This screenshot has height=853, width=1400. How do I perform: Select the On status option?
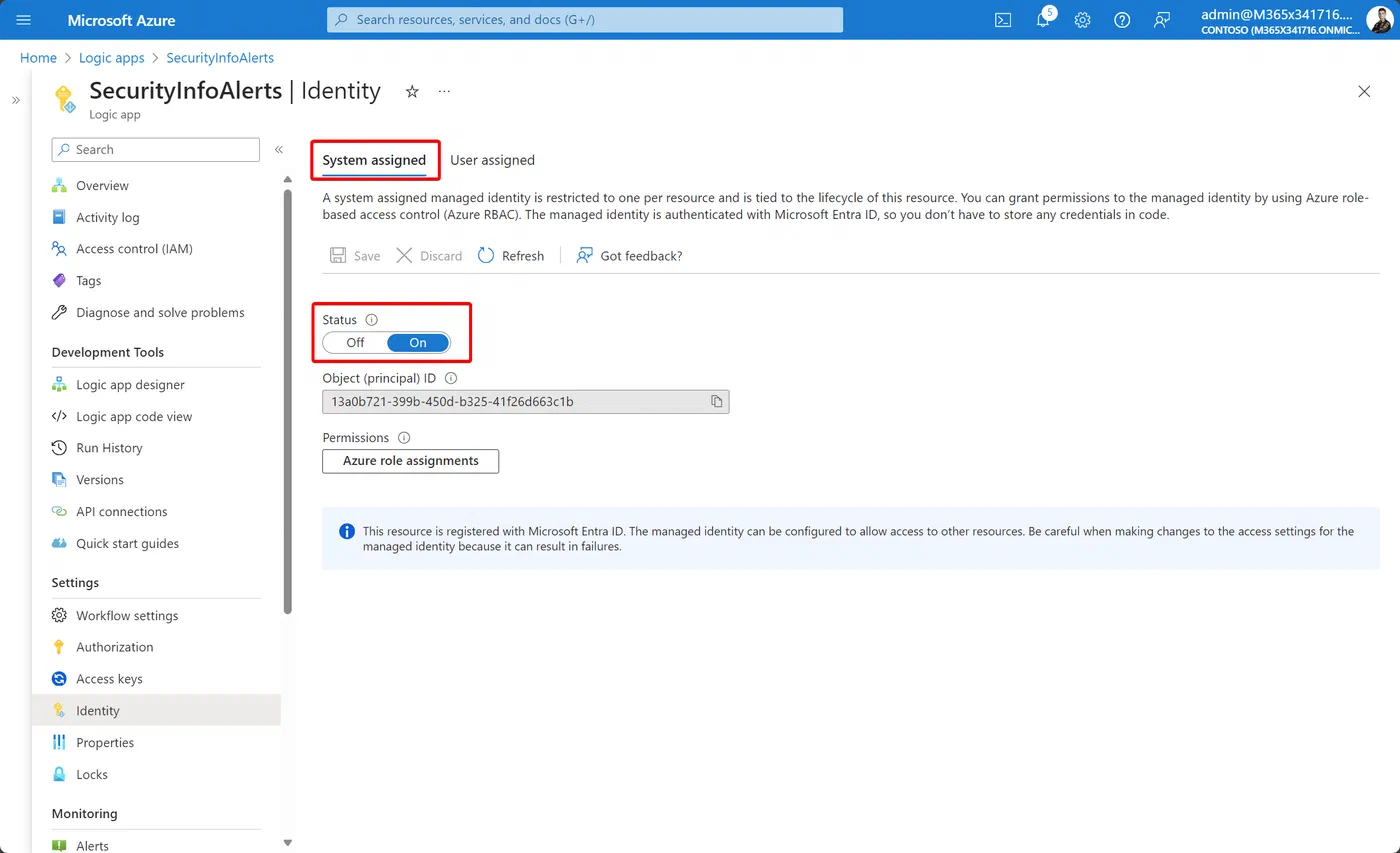418,343
